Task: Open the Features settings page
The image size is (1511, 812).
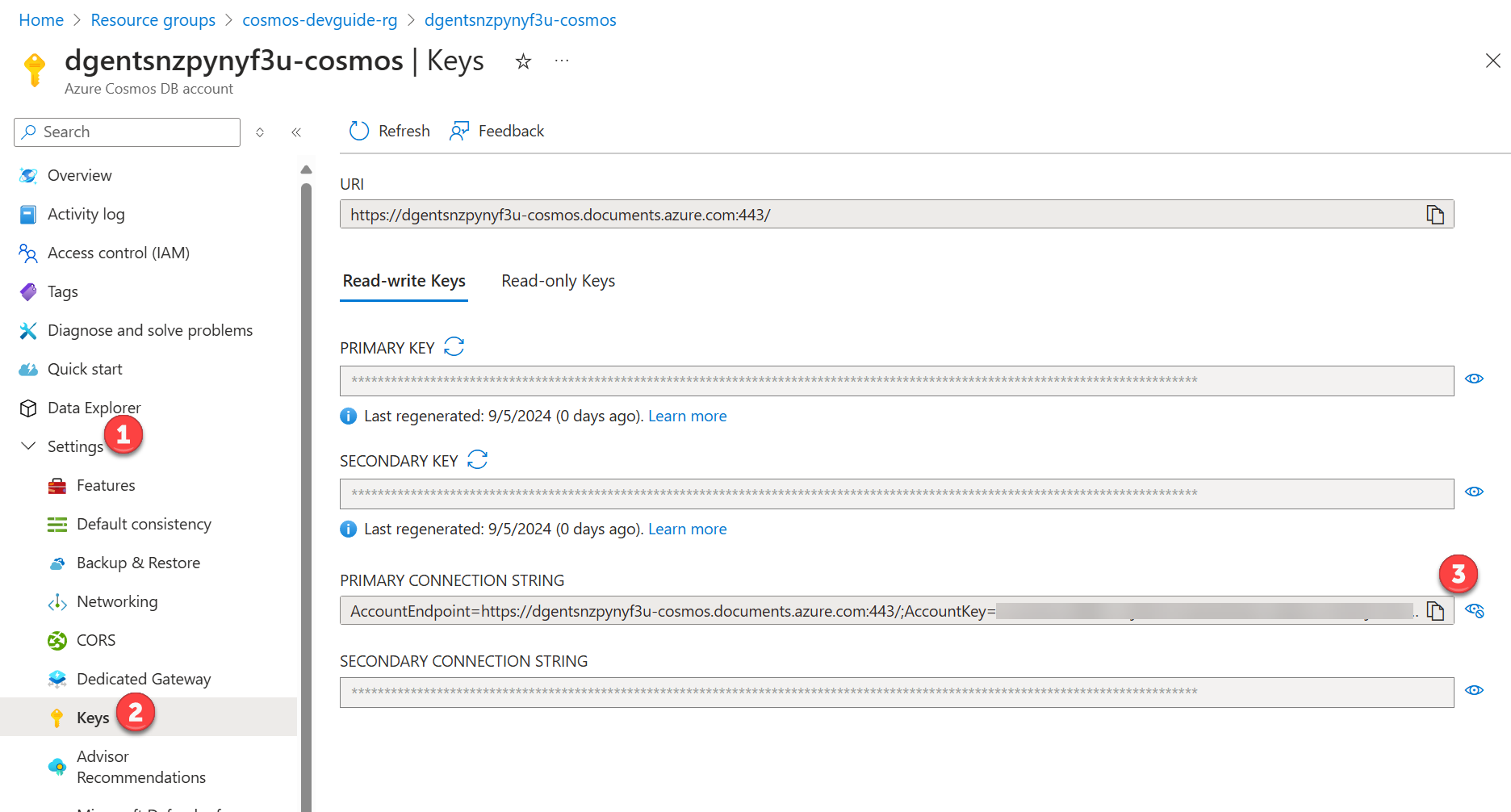Action: 106,485
